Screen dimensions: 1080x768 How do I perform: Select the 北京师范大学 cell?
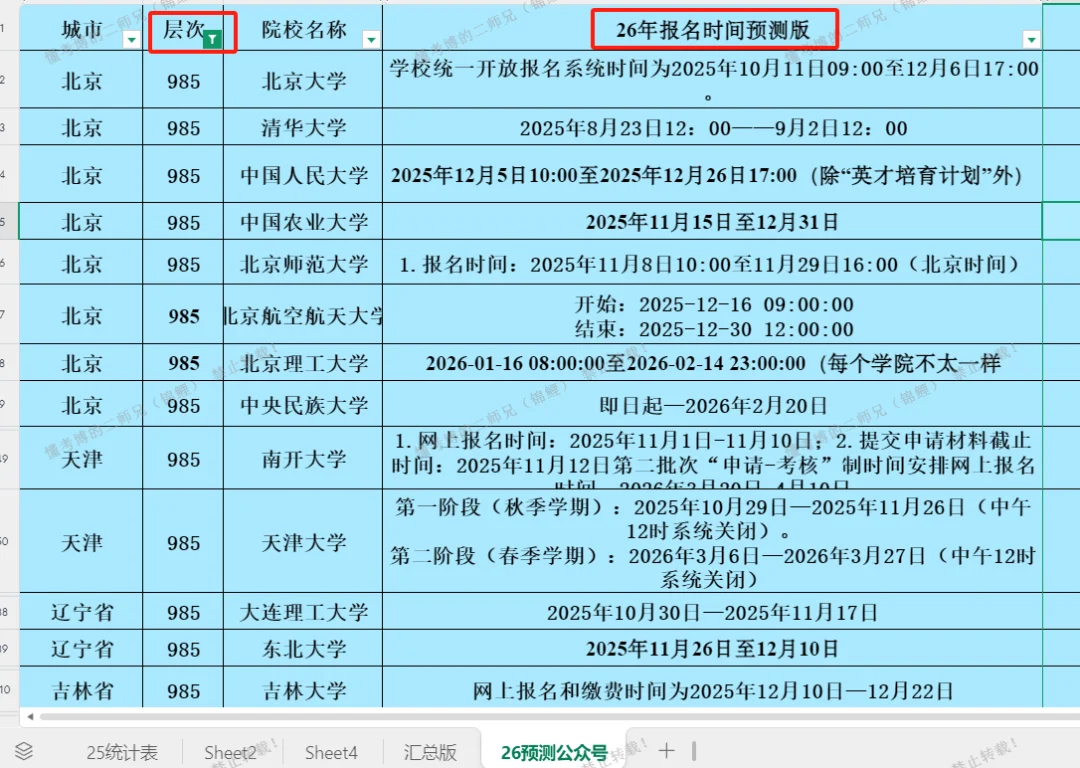tap(303, 264)
